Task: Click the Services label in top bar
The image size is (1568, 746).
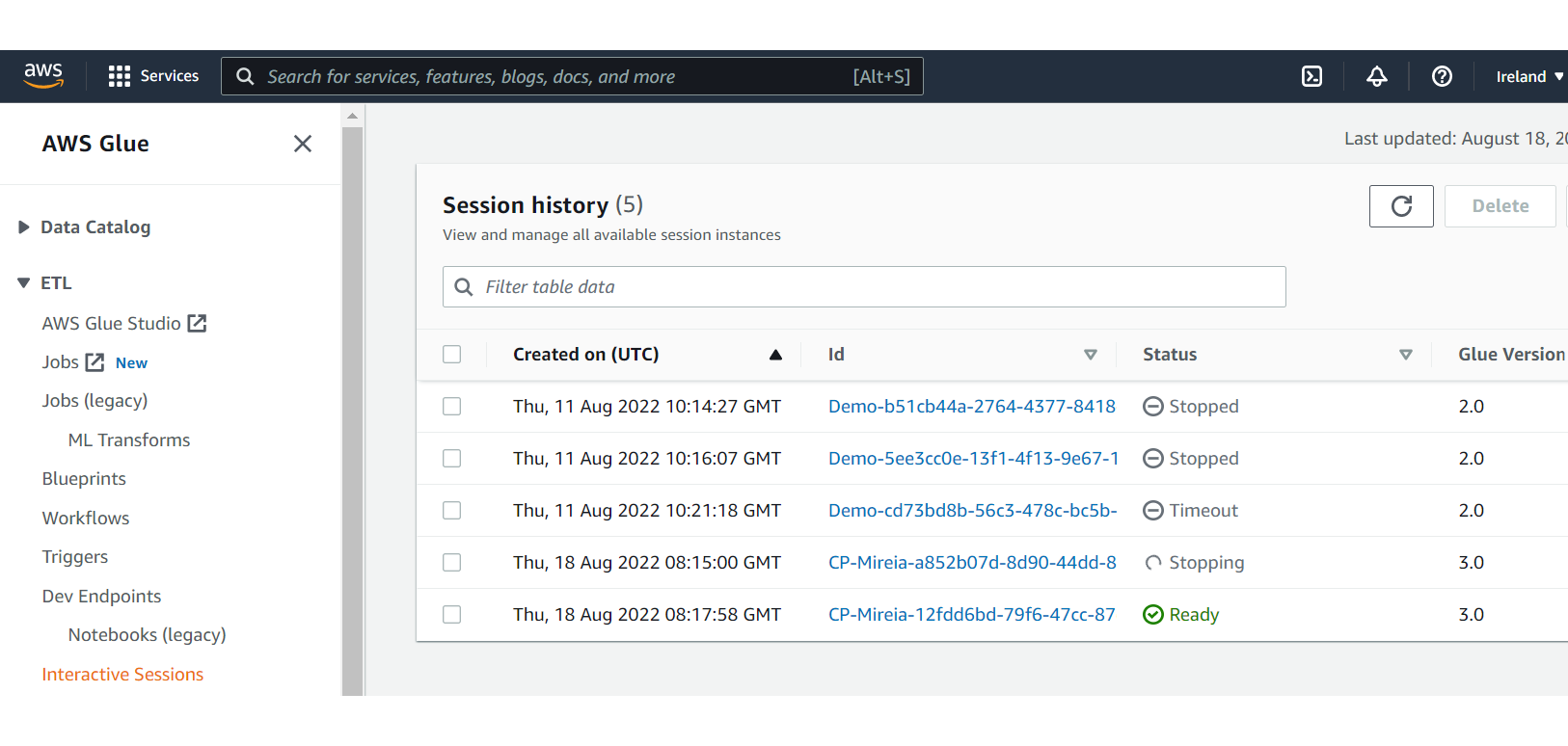Action: [x=170, y=76]
